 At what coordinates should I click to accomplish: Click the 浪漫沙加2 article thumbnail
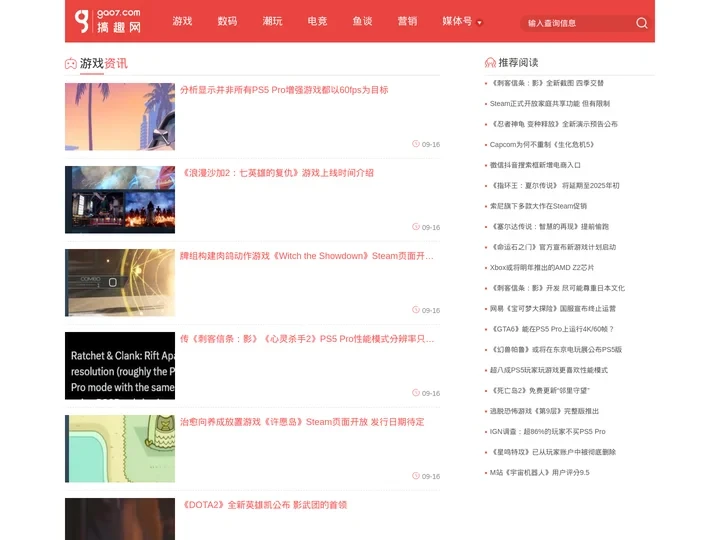(120, 200)
